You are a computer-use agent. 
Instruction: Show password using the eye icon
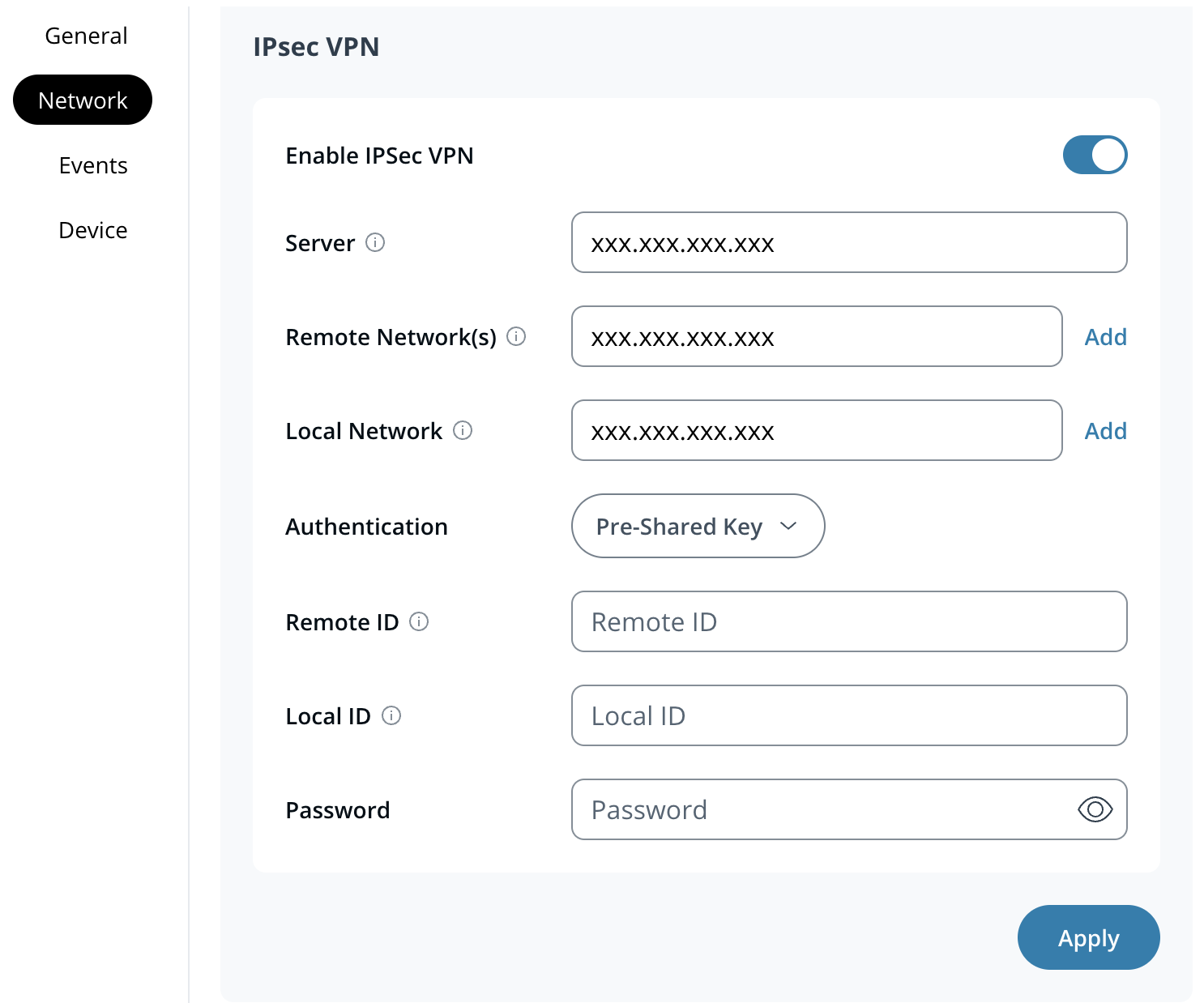coord(1095,809)
